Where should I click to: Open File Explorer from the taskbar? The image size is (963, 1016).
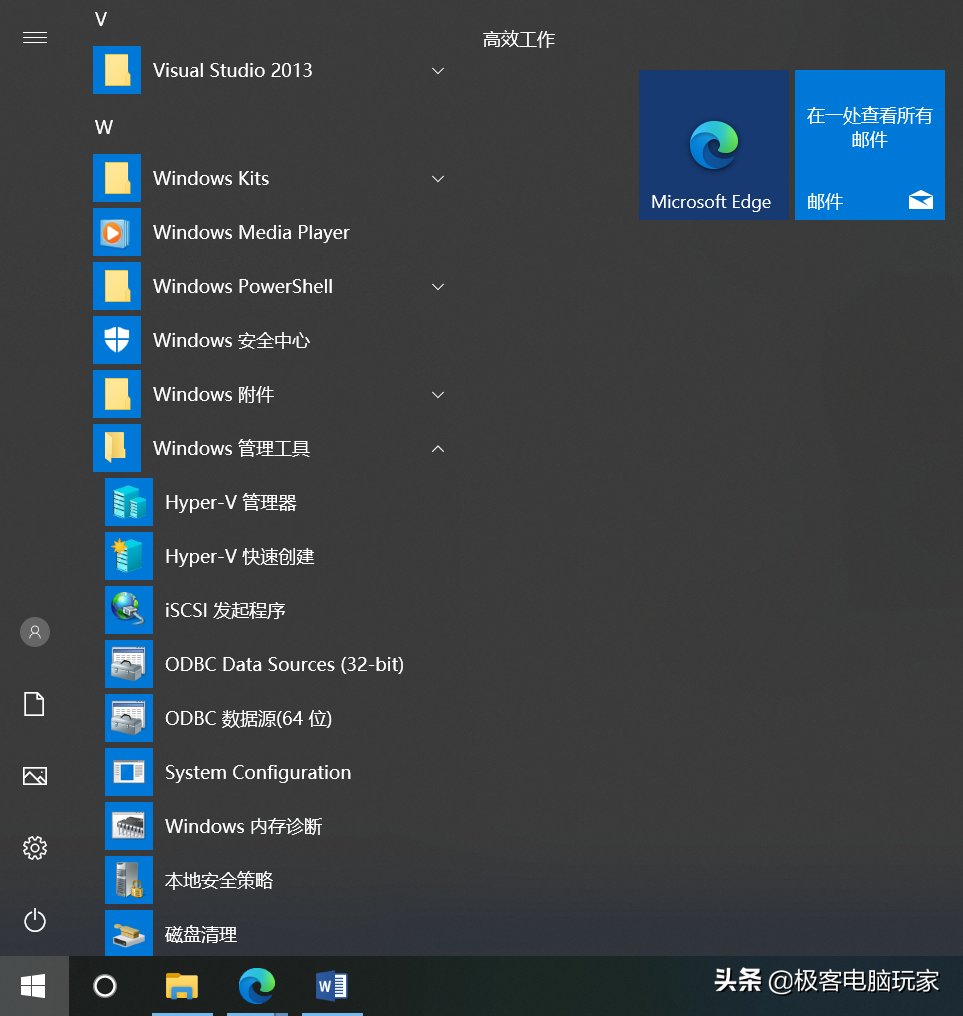tap(182, 986)
